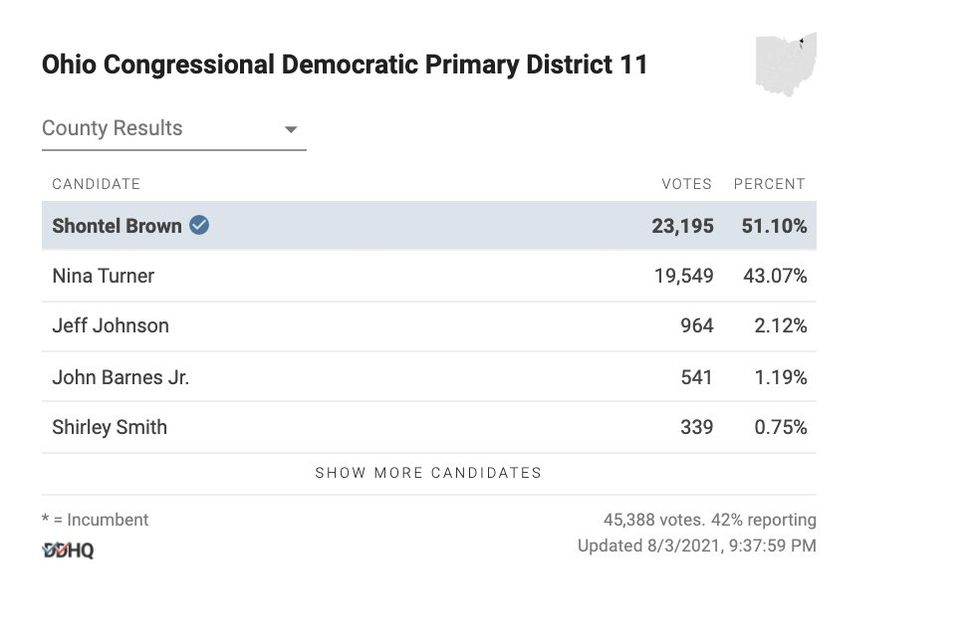Image resolution: width=980 pixels, height=625 pixels.
Task: Click Nina Turner's 19,549 vote count
Action: click(683, 276)
